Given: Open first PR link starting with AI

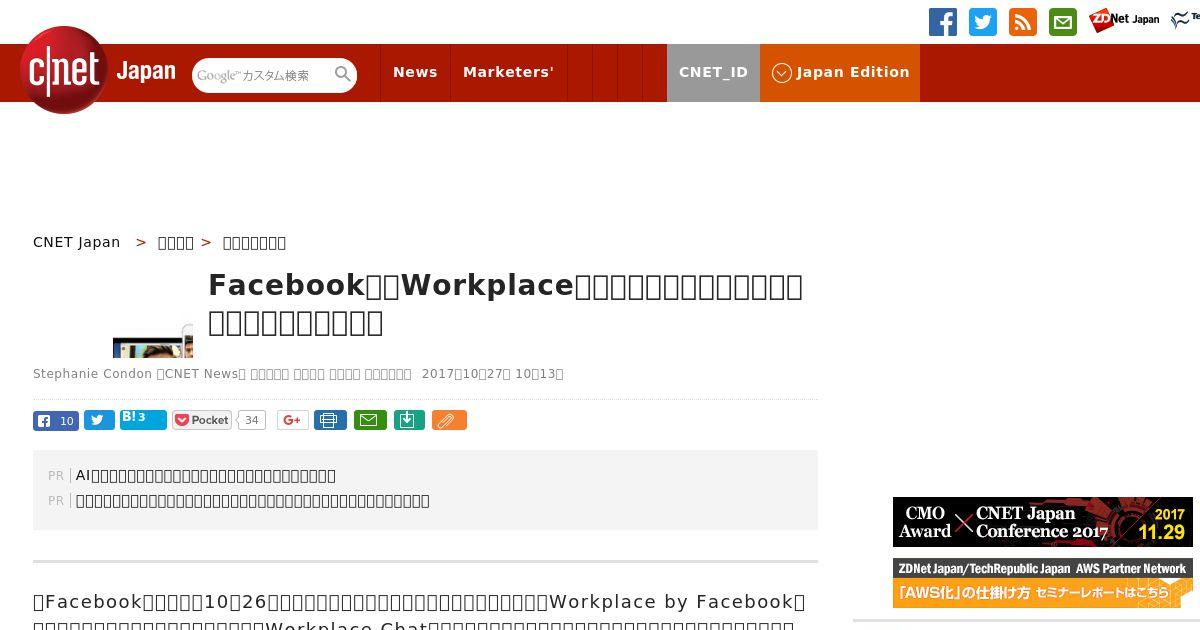Looking at the screenshot, I should click(206, 475).
